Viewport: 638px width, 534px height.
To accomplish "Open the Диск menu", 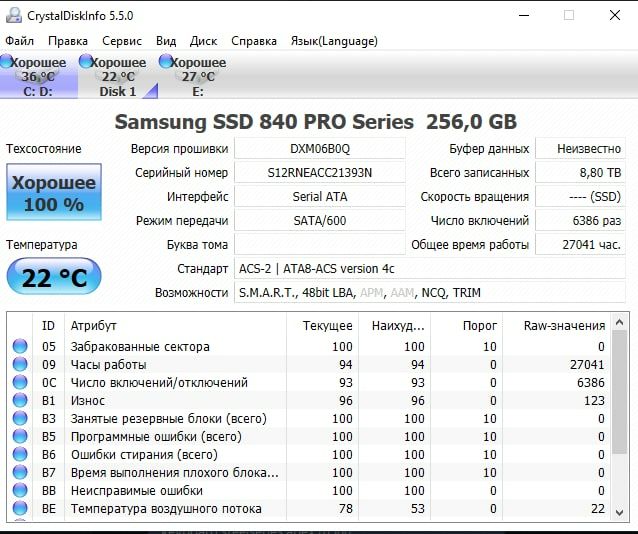I will tap(203, 41).
